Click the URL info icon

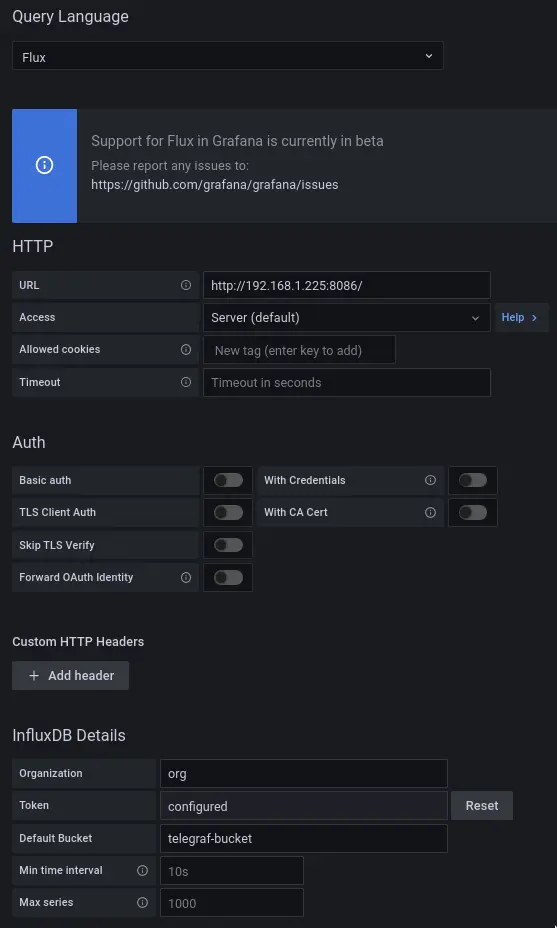(186, 285)
